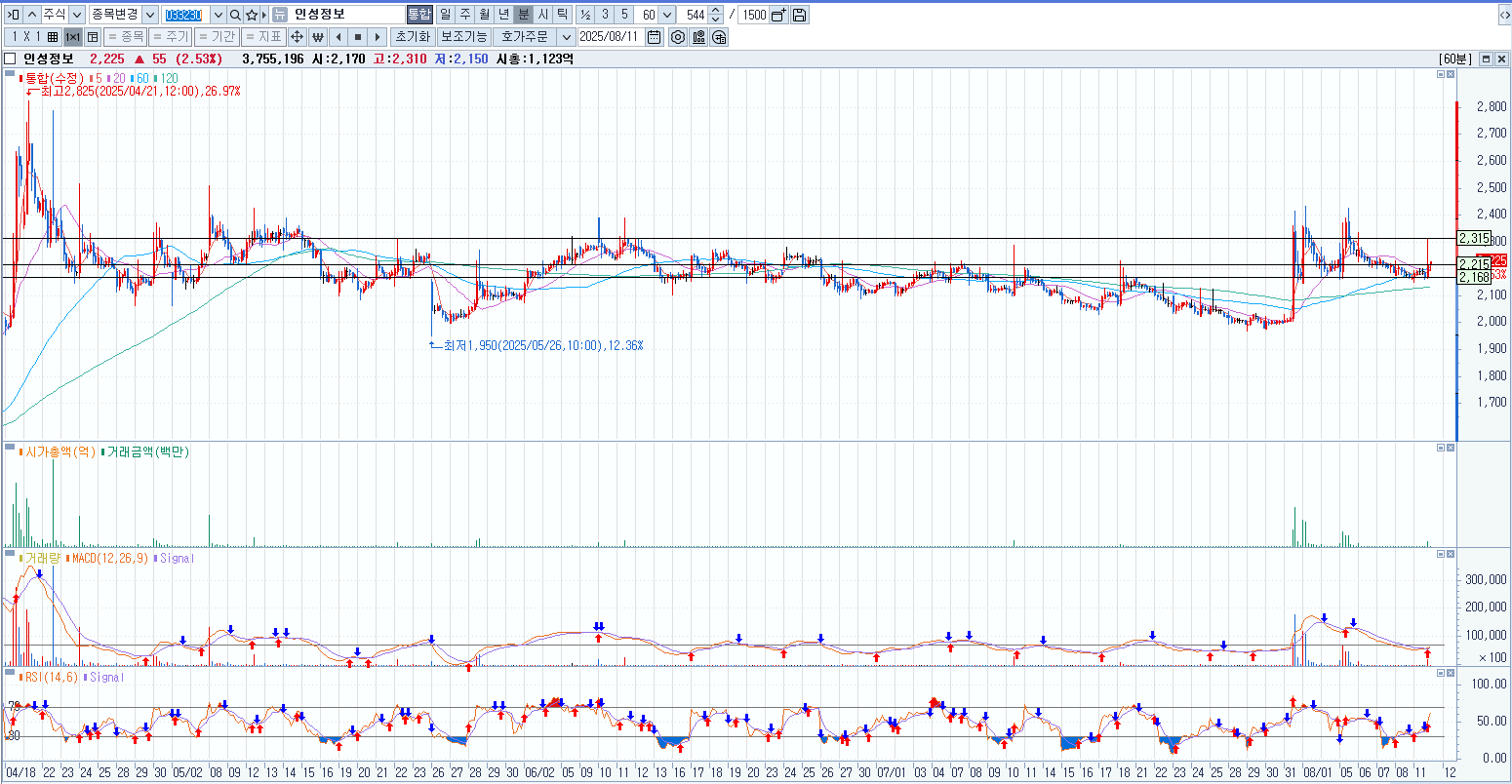Click the favorites star icon
This screenshot has width=1512, height=784.
[x=252, y=15]
